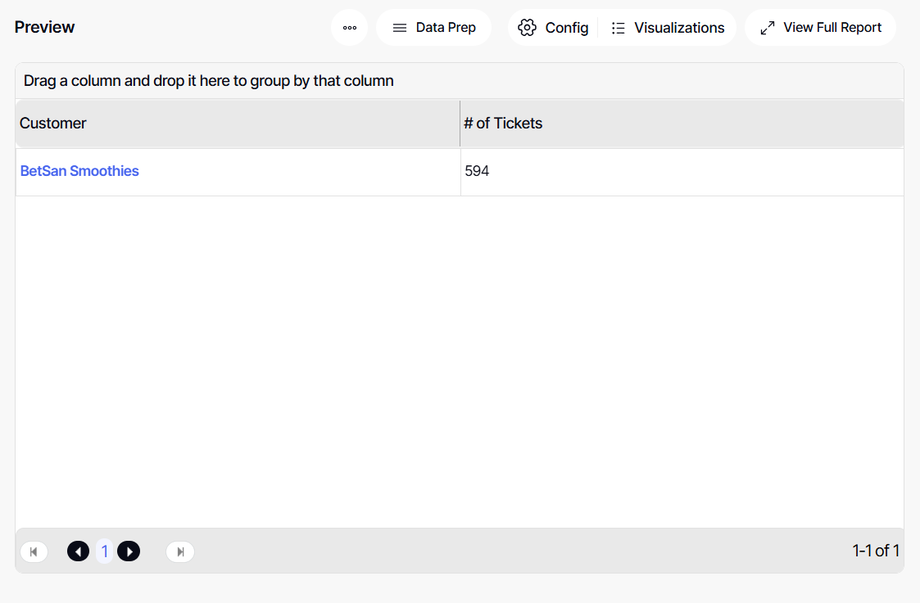
Task: Sort by the Customer column header
Action: [x=53, y=123]
